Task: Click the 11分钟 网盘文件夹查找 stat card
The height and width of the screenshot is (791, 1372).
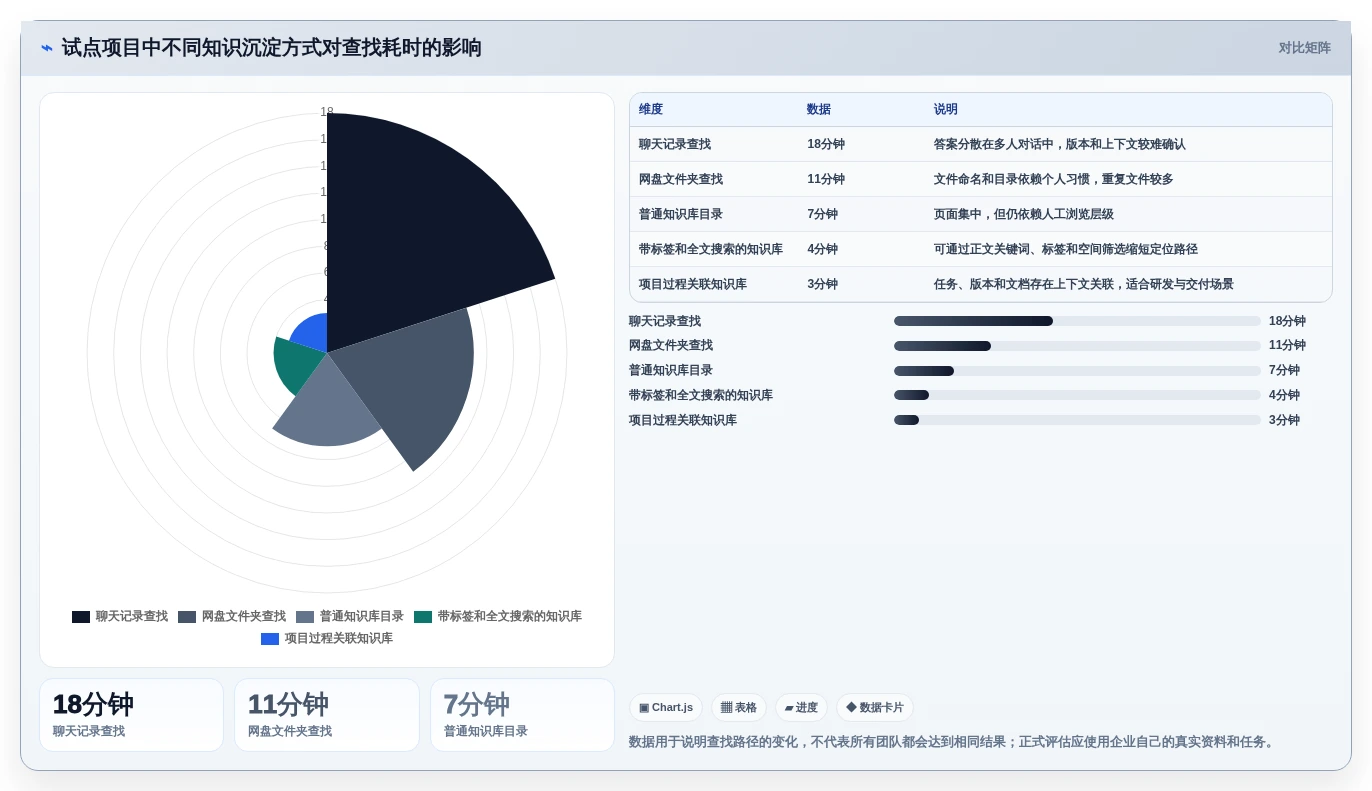Action: coord(327,715)
